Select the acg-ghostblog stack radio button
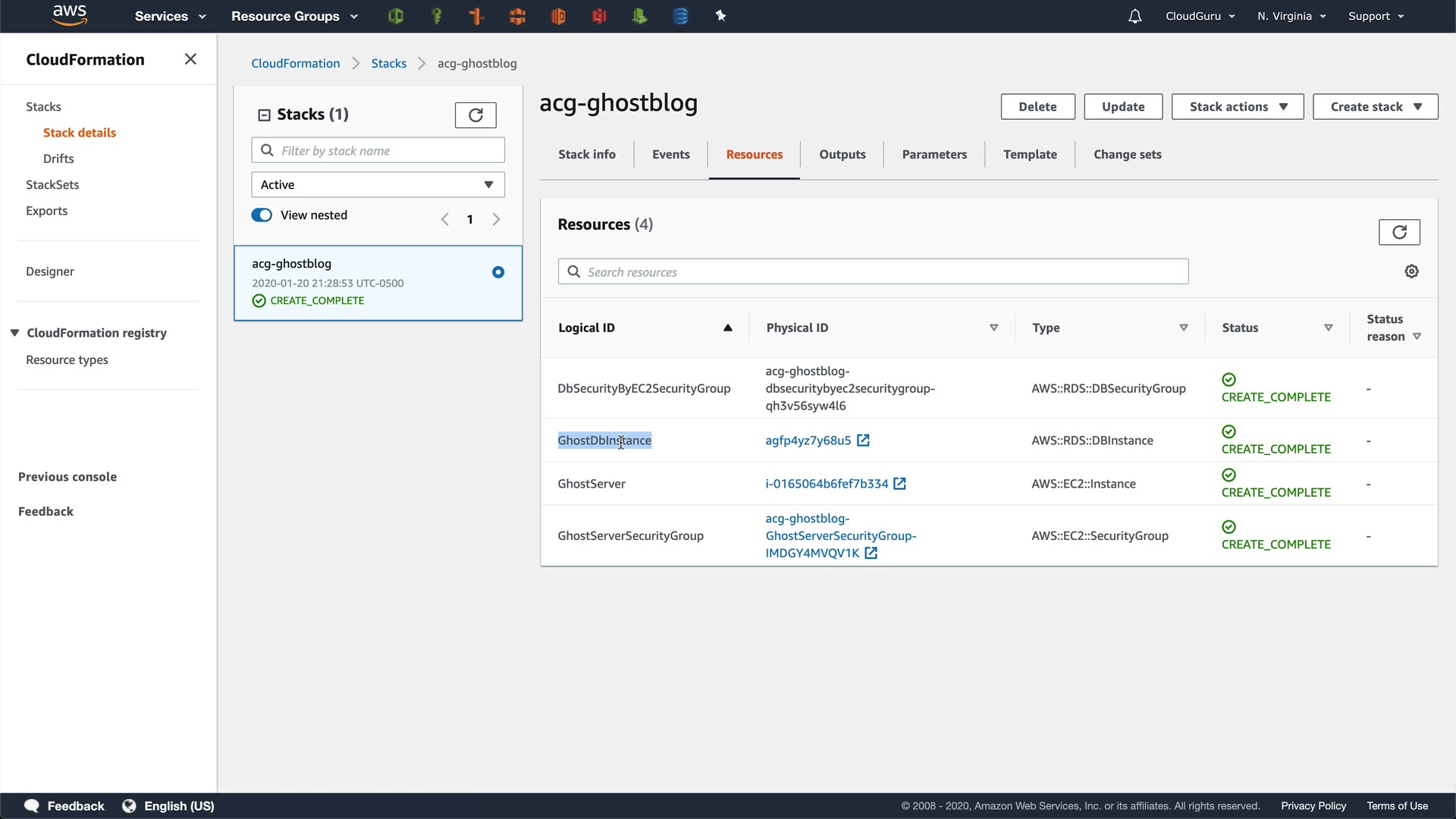This screenshot has height=819, width=1456. coord(498,272)
